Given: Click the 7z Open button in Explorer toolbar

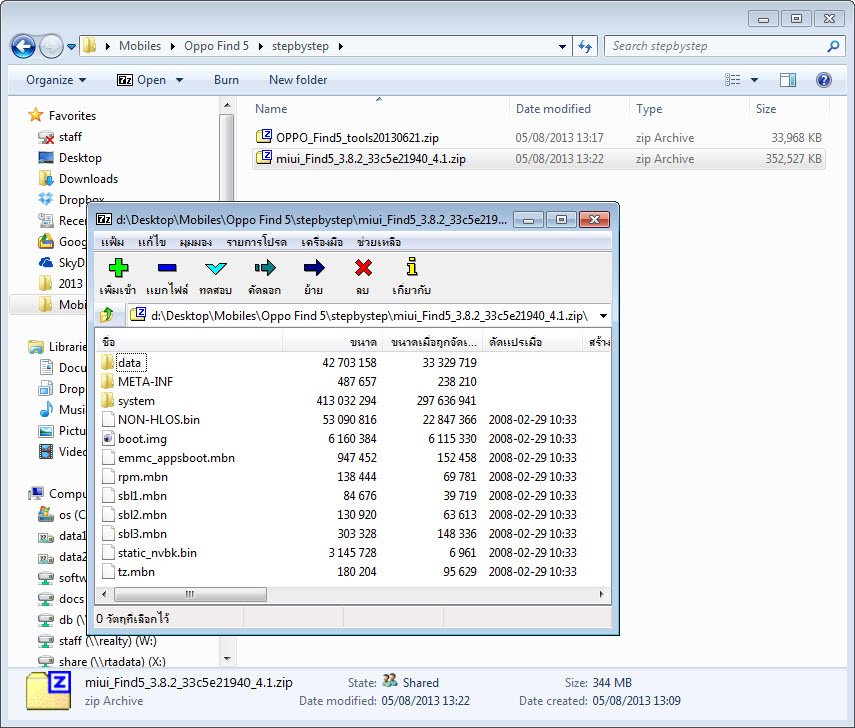Looking at the screenshot, I should coord(141,80).
